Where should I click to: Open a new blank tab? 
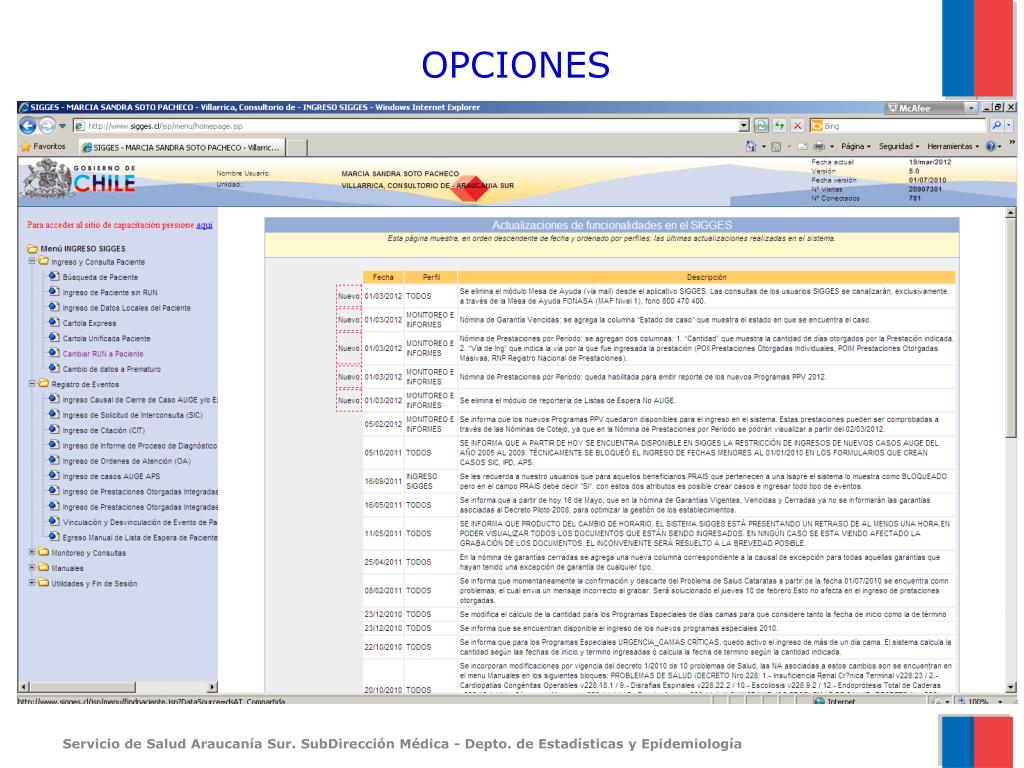[x=297, y=148]
